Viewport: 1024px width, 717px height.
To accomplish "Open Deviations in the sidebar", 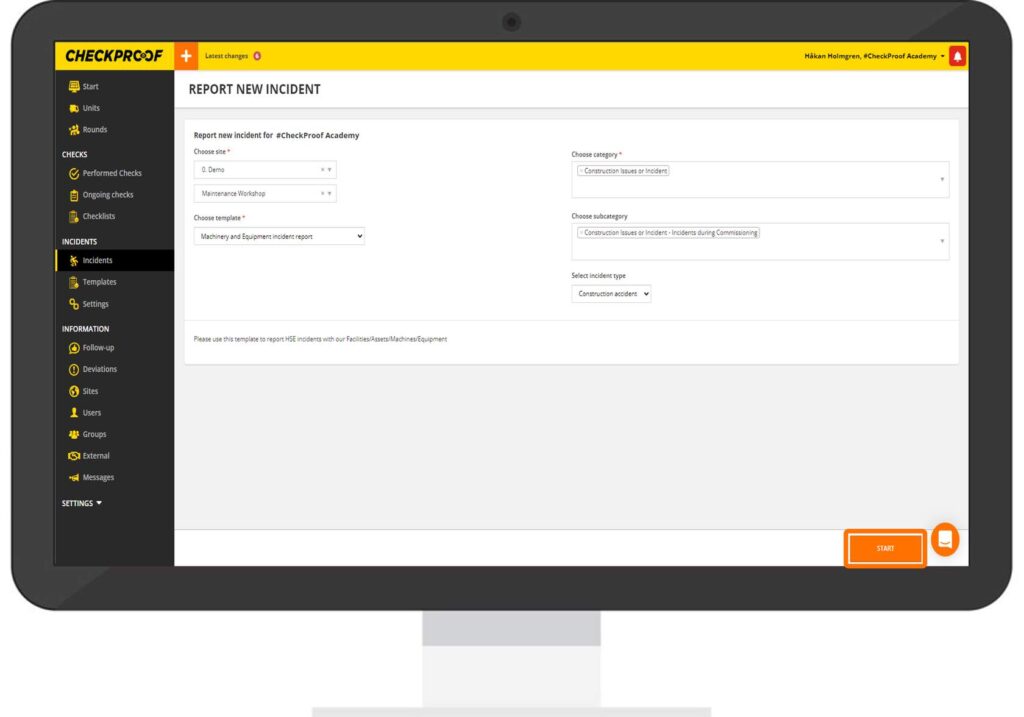I will point(99,369).
